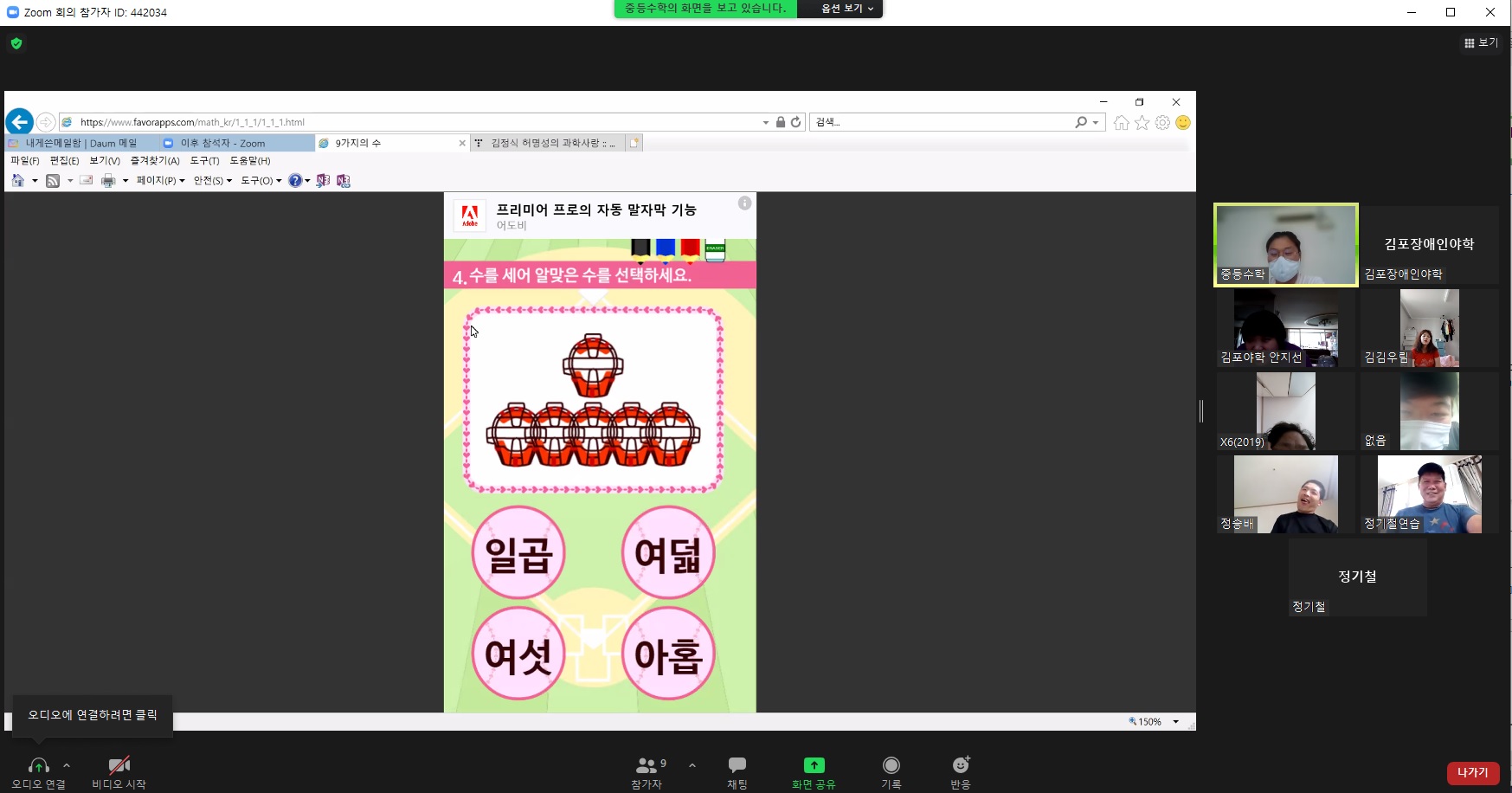
Task: Click the 정승배 participant video thumbnail
Action: (1286, 494)
